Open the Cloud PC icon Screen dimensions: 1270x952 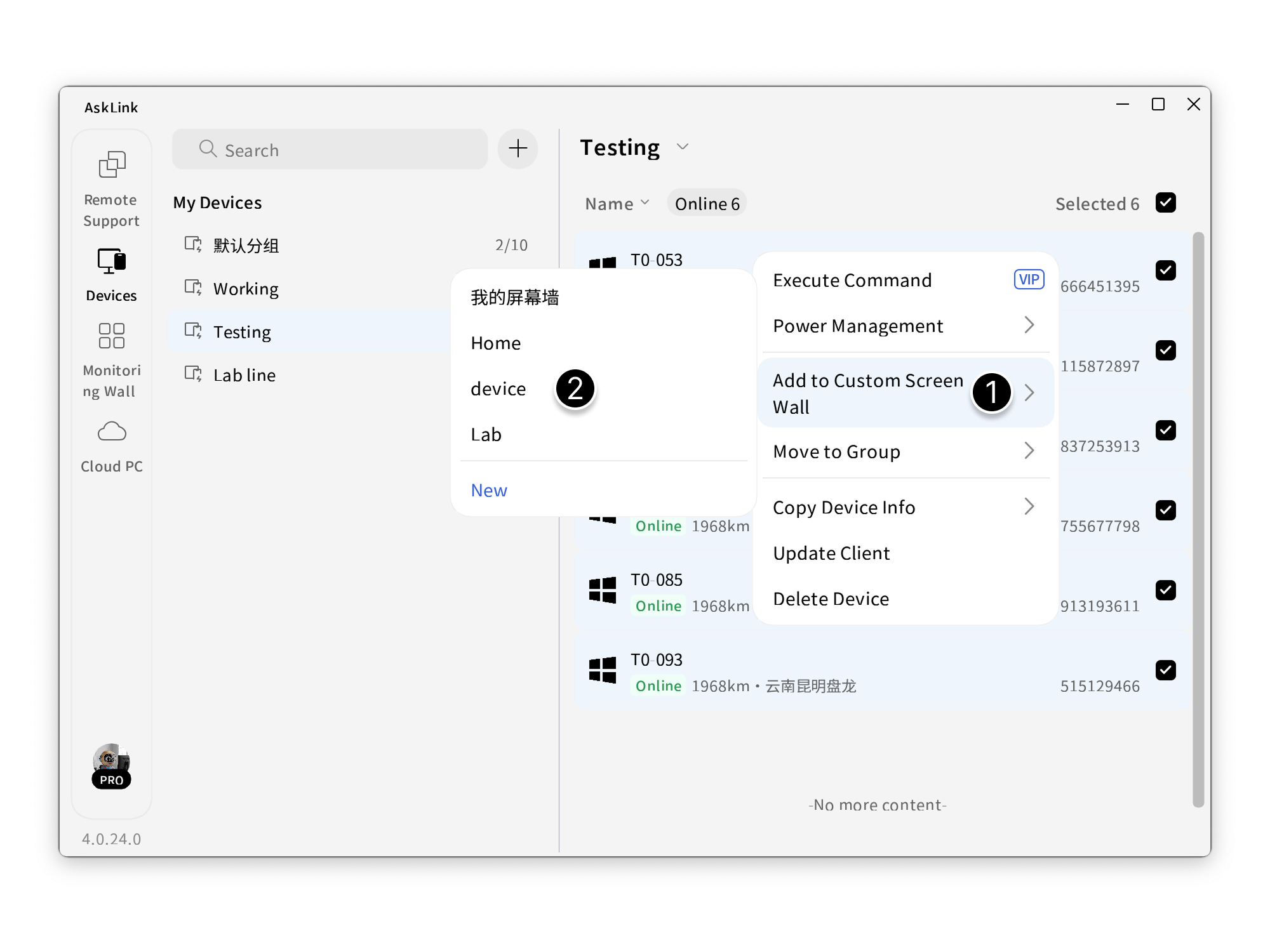click(x=112, y=432)
